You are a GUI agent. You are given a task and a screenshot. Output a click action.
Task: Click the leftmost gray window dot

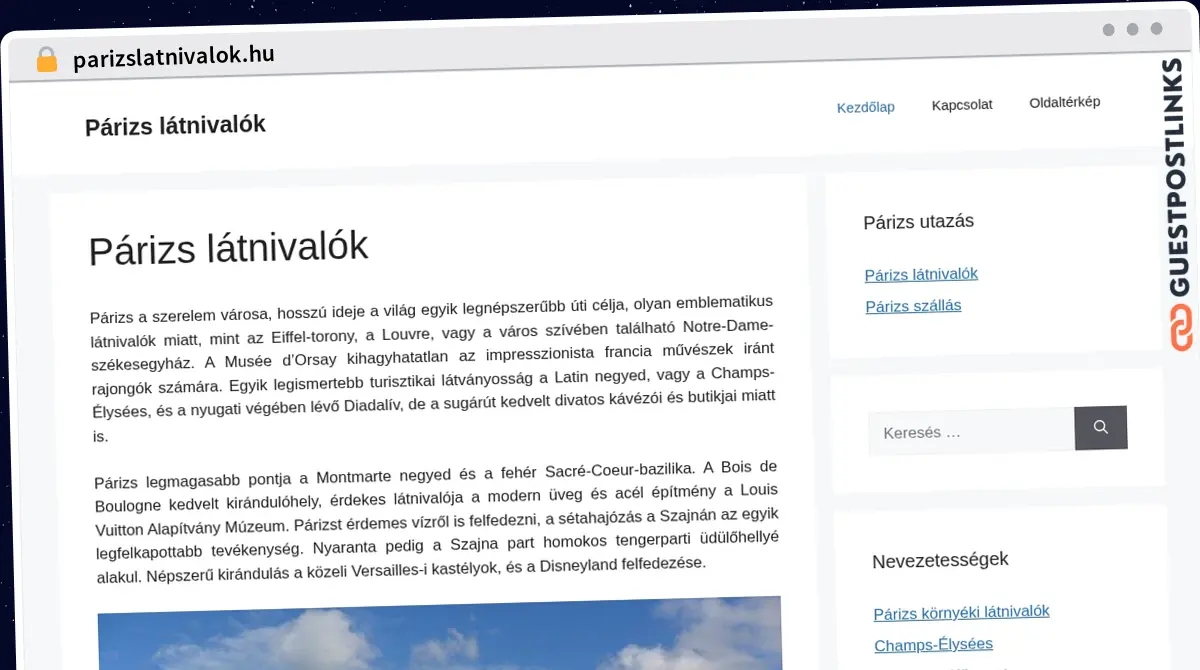point(1108,30)
